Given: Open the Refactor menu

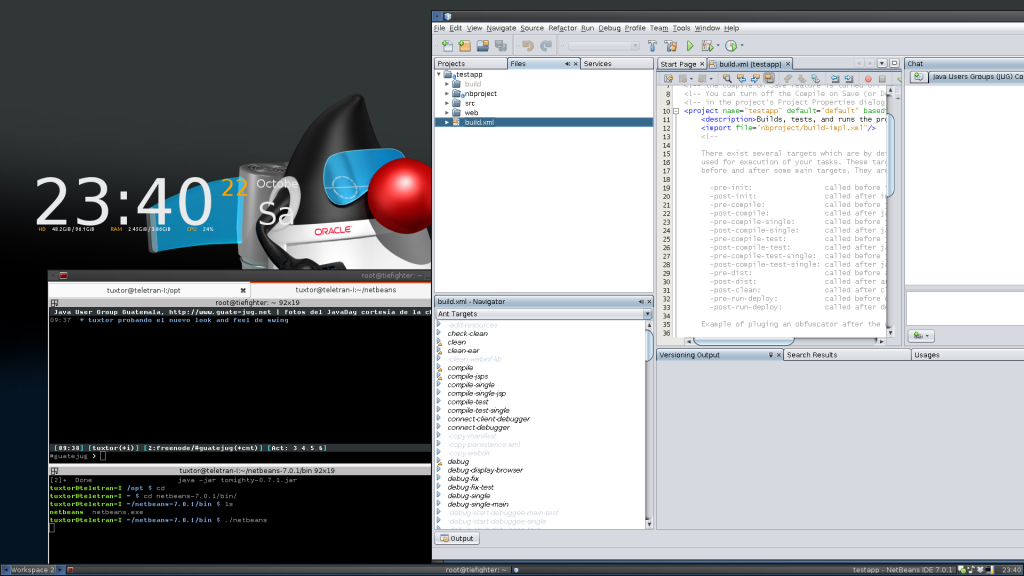Looking at the screenshot, I should pyautogui.click(x=562, y=28).
